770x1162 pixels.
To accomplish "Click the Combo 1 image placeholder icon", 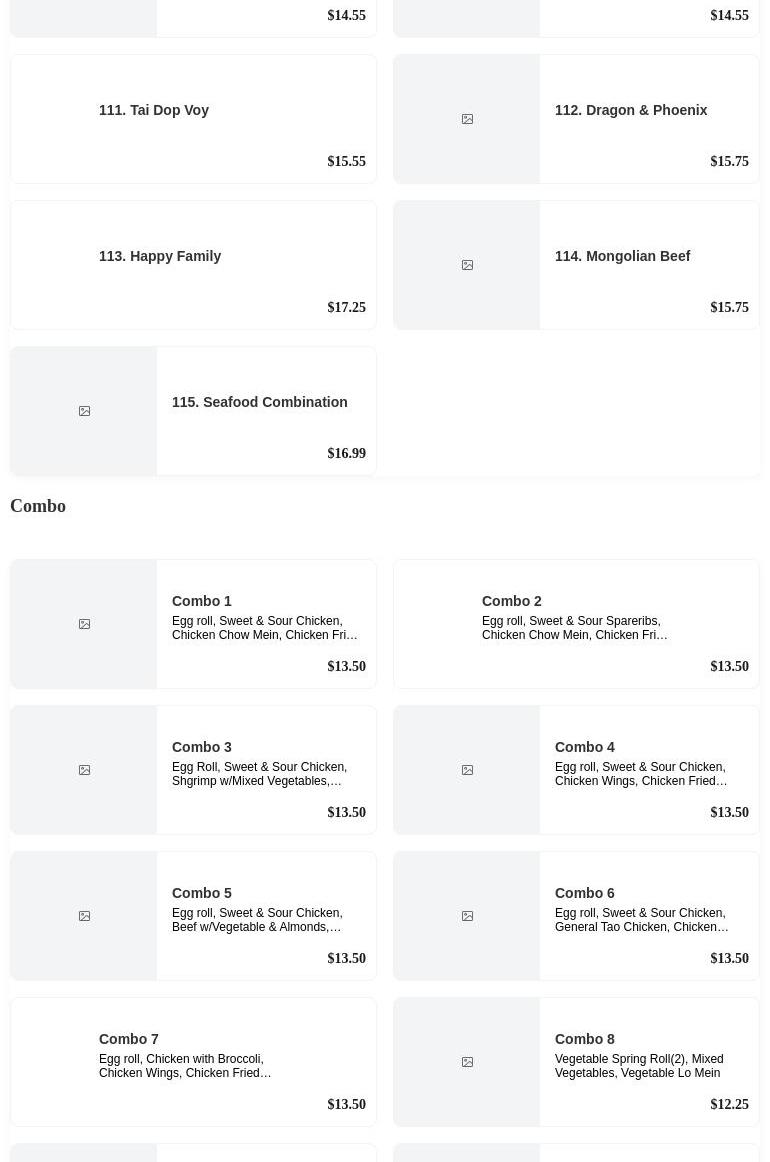I will click(x=84, y=624).
